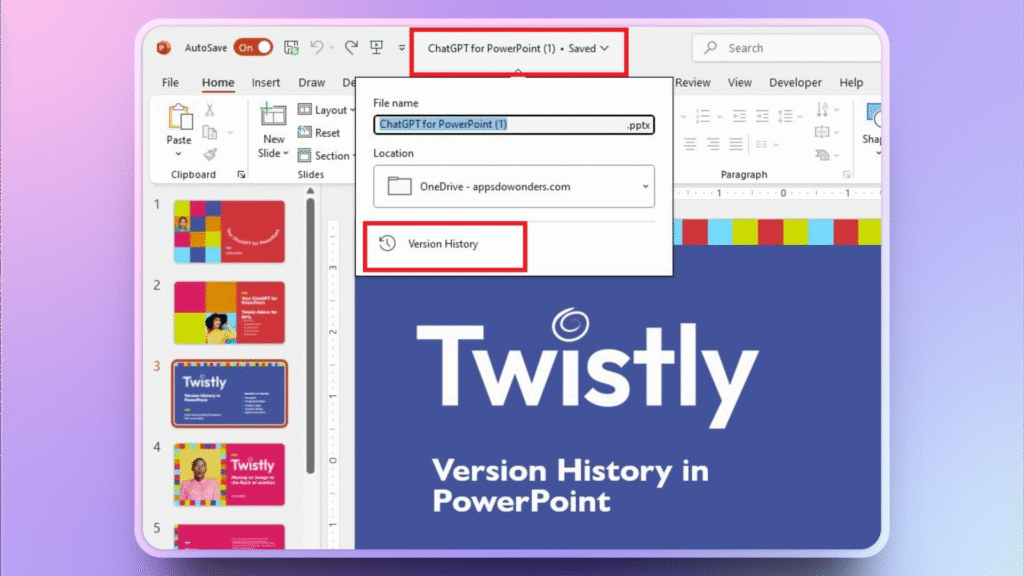Open the Paragraph dialog launcher icon
This screenshot has width=1024, height=576.
(846, 174)
